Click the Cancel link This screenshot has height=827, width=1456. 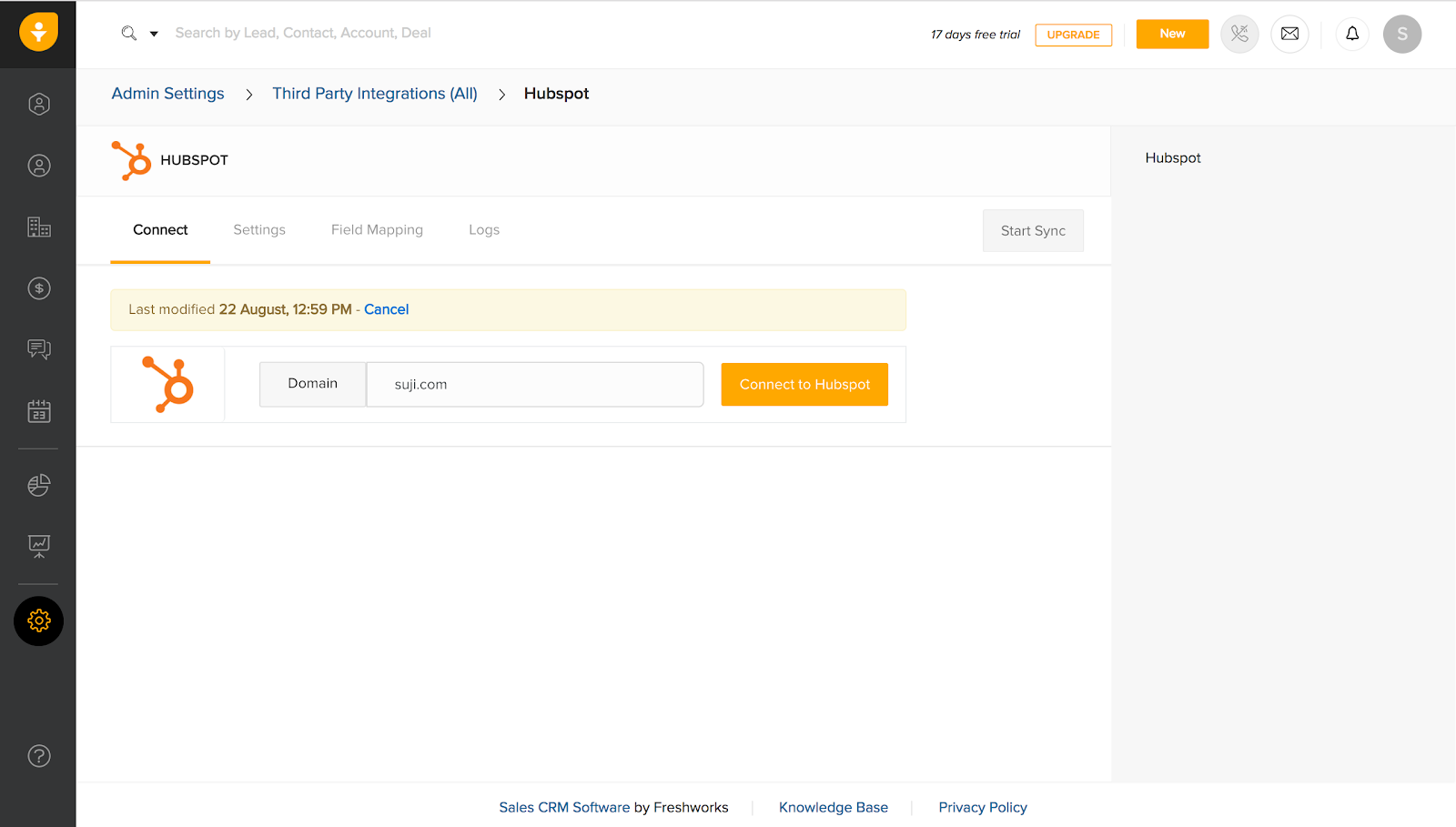pos(387,309)
